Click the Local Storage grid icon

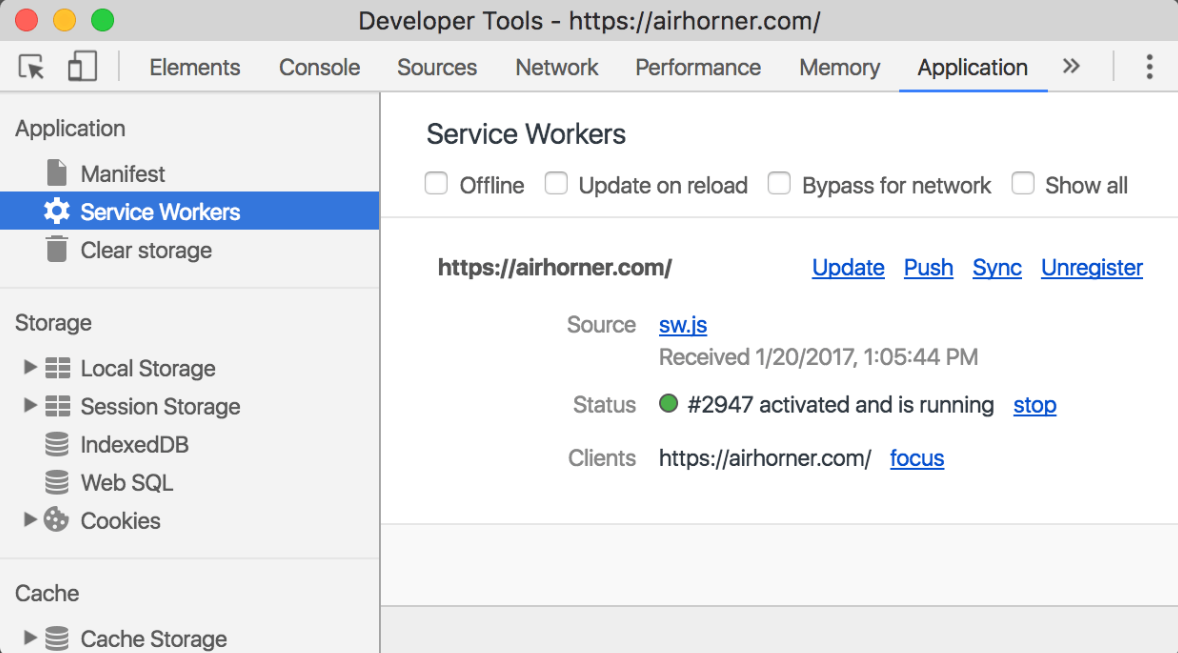pyautogui.click(x=57, y=367)
